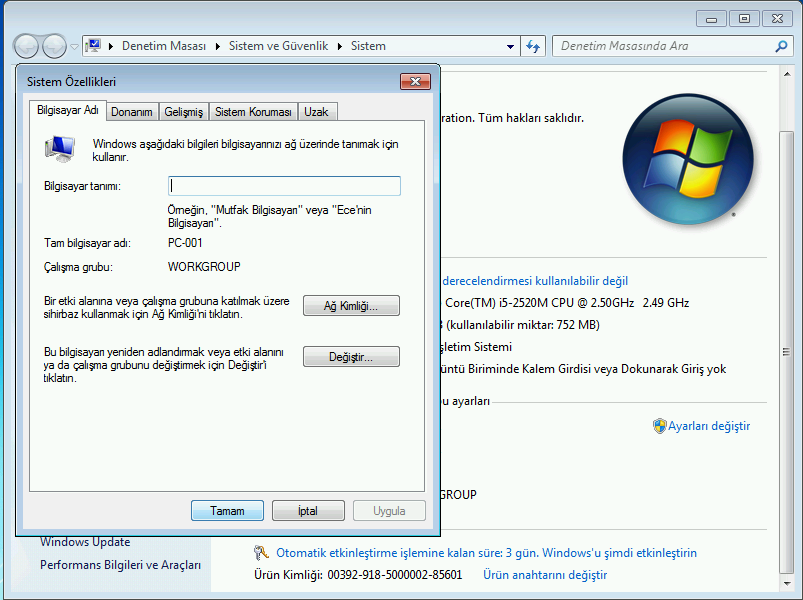Expand the arrow after Denetim Masası

pyautogui.click(x=218, y=46)
